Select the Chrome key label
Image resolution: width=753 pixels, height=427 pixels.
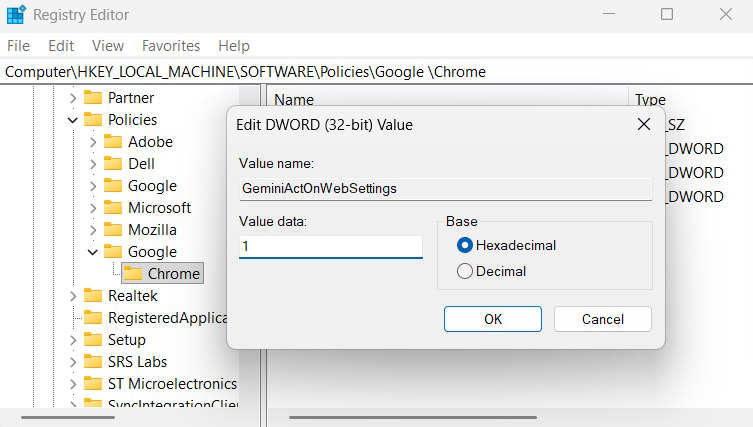click(x=173, y=273)
